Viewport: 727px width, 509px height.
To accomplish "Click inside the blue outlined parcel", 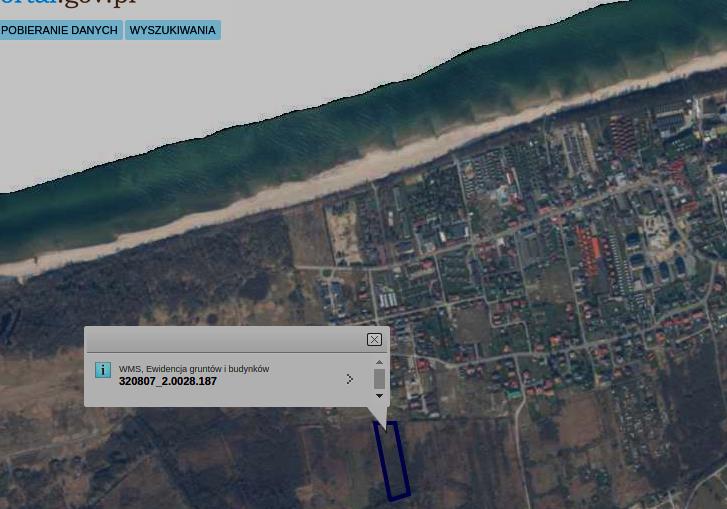I will (393, 462).
